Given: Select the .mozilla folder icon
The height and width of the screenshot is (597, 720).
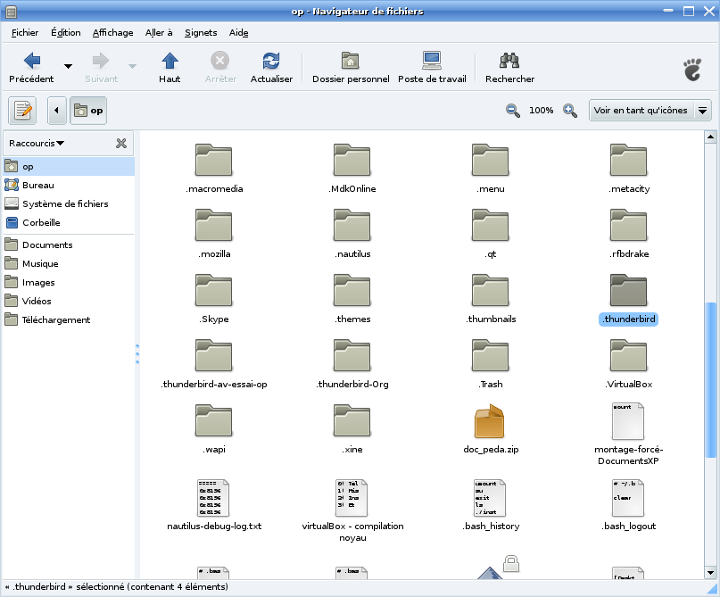Looking at the screenshot, I should (214, 225).
